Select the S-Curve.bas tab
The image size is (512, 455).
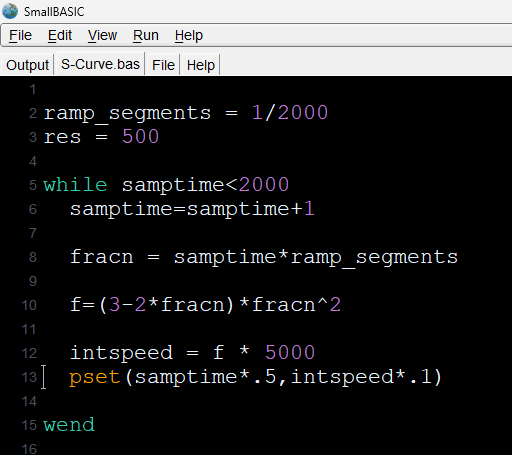(x=100, y=64)
